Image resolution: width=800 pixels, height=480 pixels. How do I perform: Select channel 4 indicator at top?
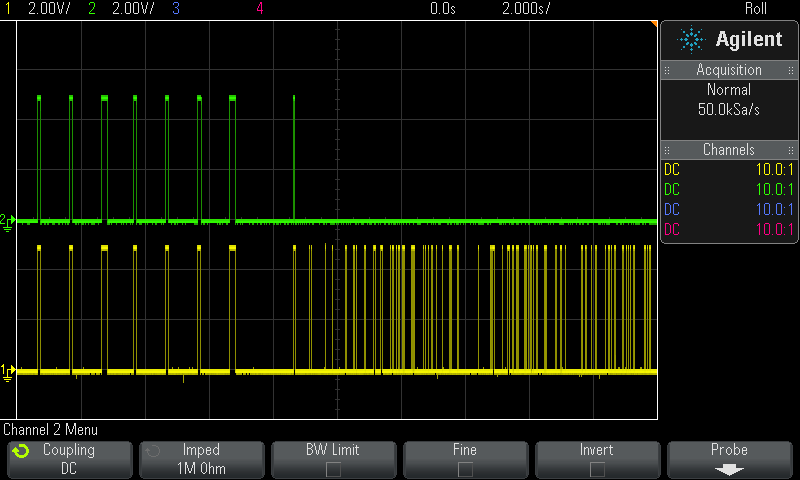click(260, 8)
